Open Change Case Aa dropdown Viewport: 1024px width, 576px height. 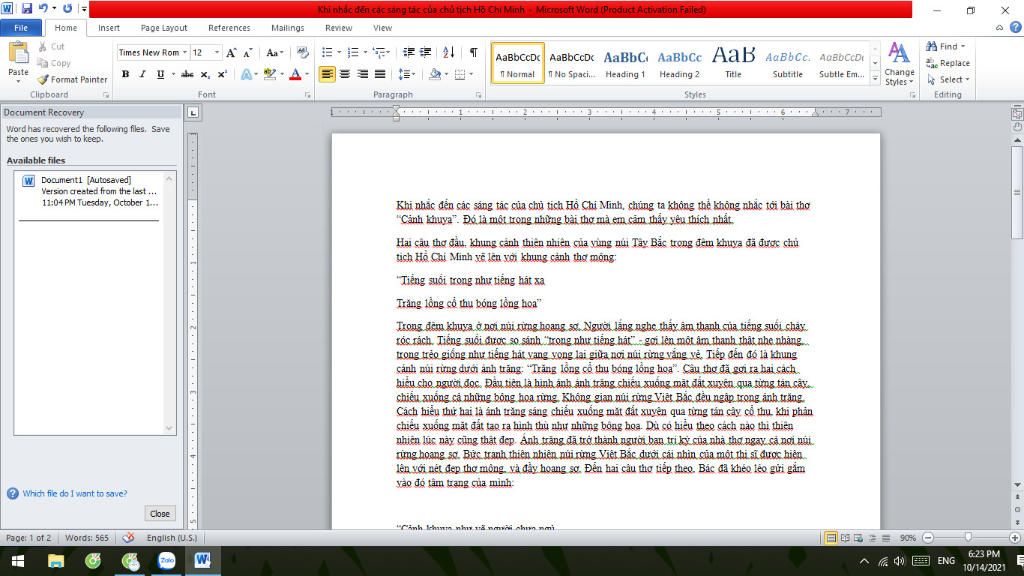tap(274, 52)
